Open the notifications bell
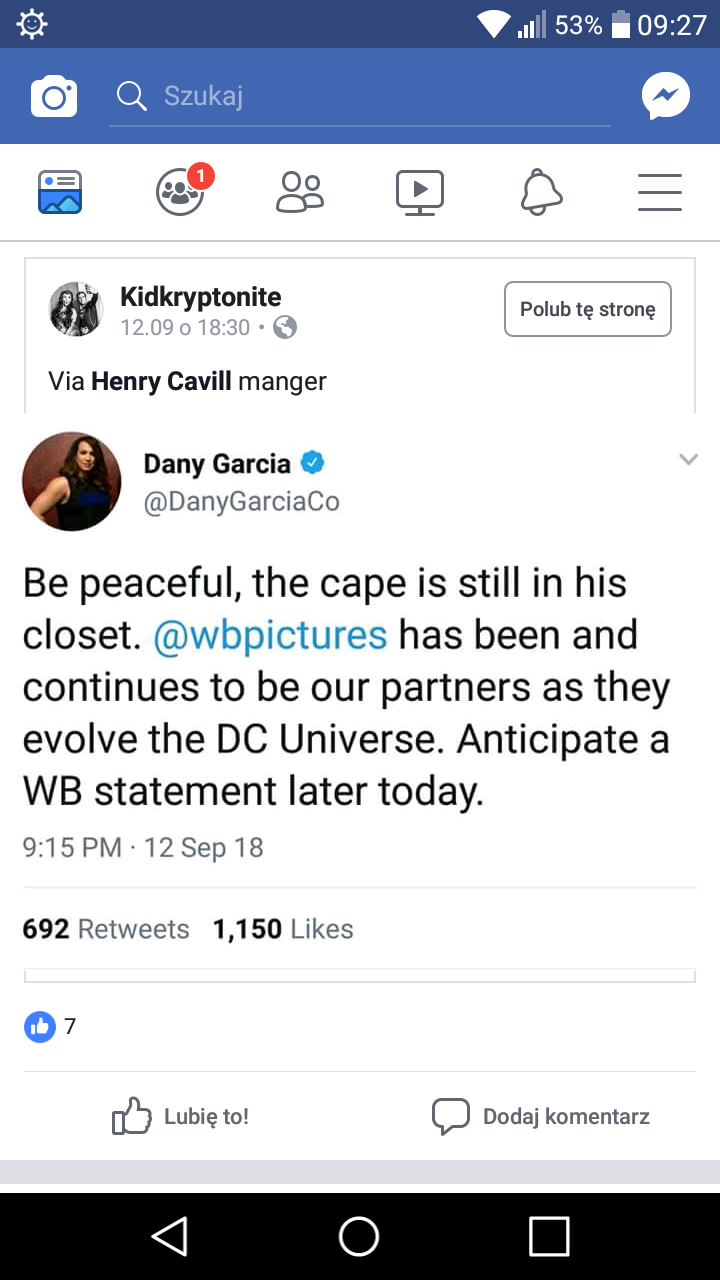The height and width of the screenshot is (1280, 720). [541, 192]
